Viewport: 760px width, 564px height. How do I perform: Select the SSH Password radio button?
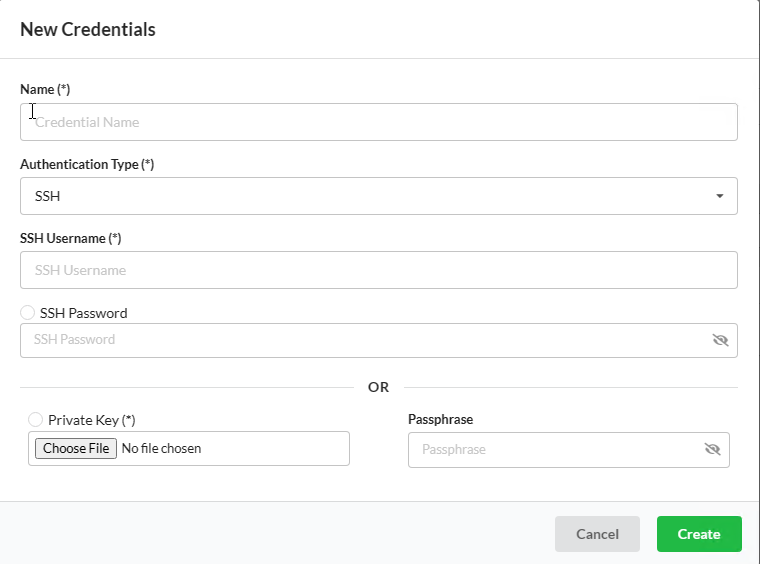pyautogui.click(x=27, y=313)
